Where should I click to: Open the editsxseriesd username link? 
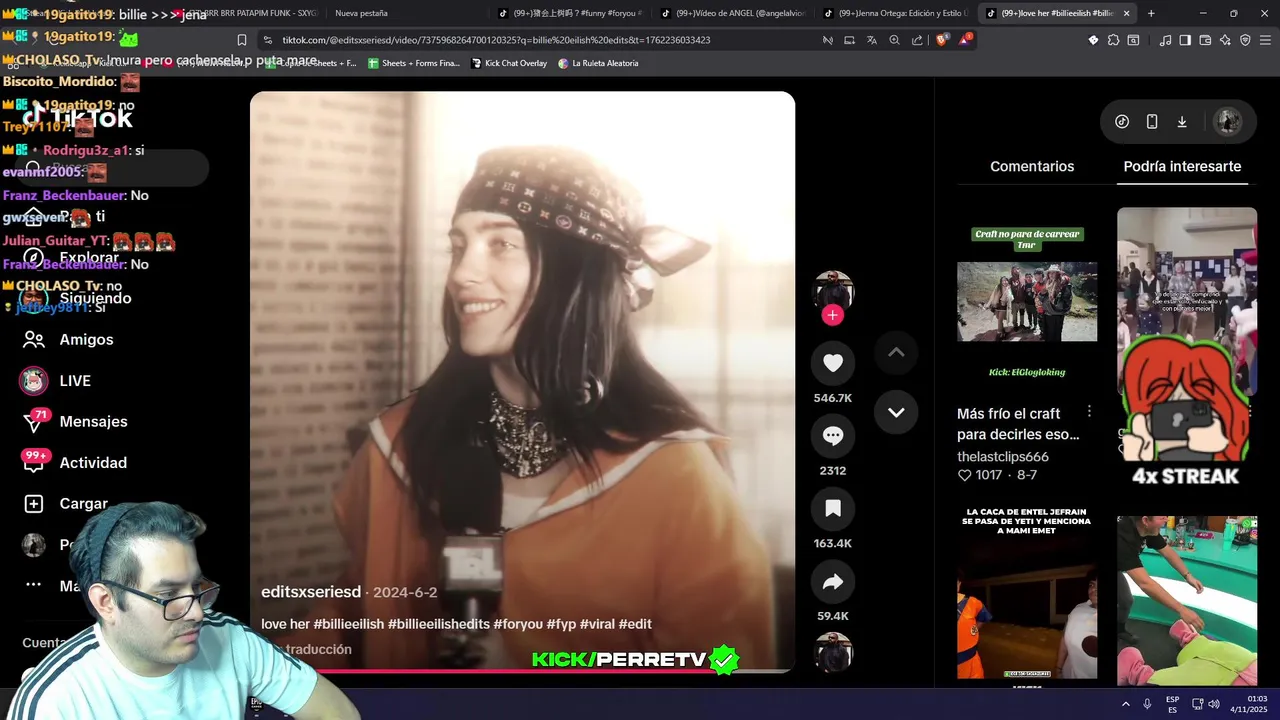(x=311, y=592)
